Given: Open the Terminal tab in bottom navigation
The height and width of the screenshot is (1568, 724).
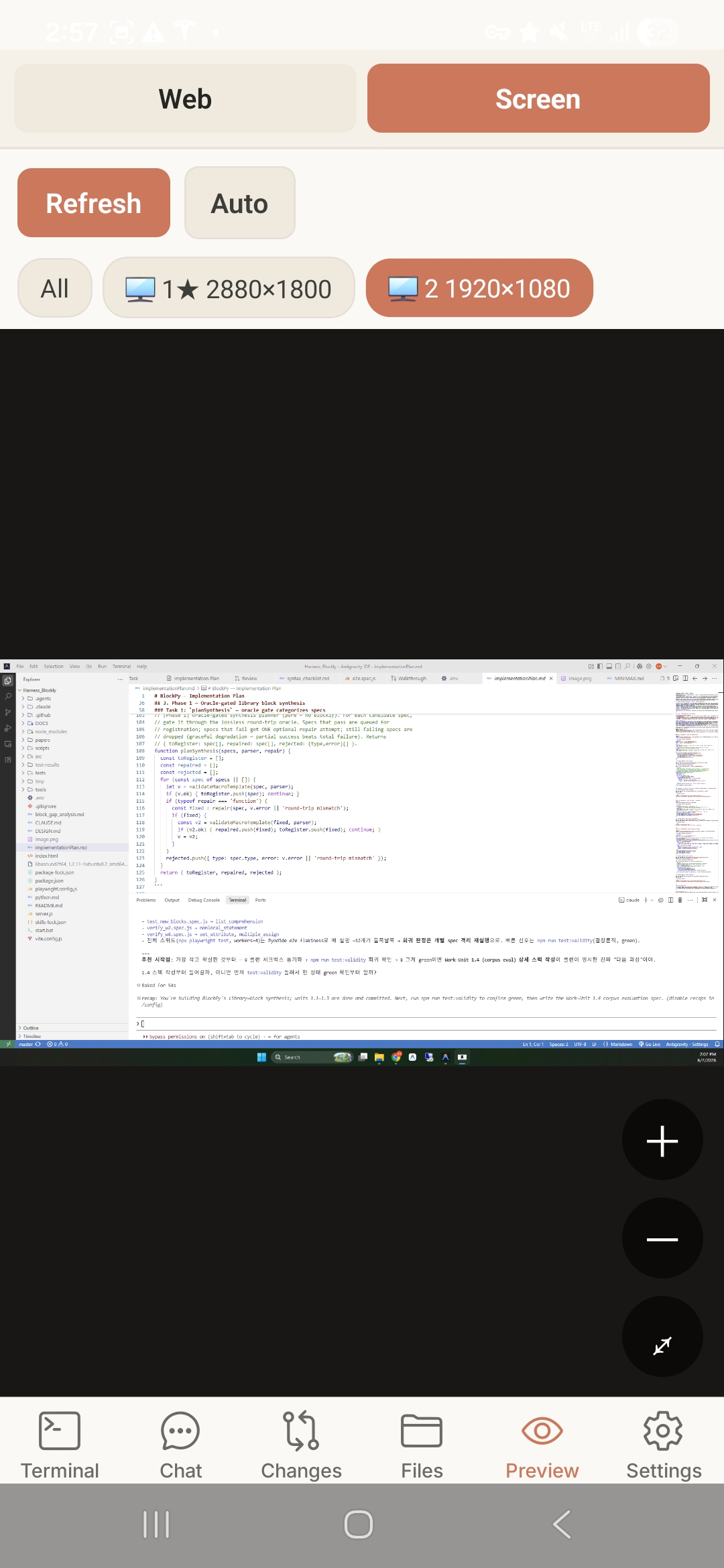Looking at the screenshot, I should (60, 1446).
